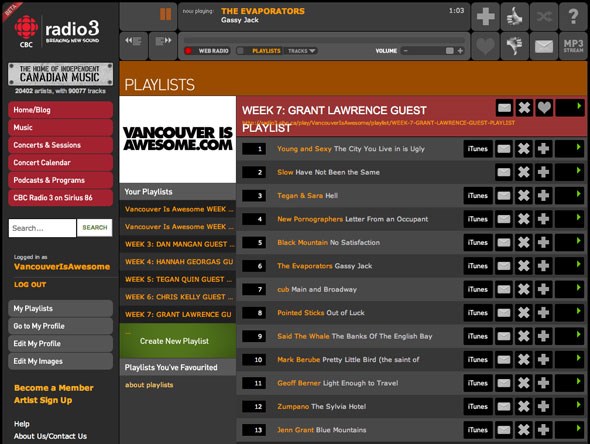Remove Pointed Sticks Out of Luck track
This screenshot has width=590, height=444.
pyautogui.click(x=524, y=313)
